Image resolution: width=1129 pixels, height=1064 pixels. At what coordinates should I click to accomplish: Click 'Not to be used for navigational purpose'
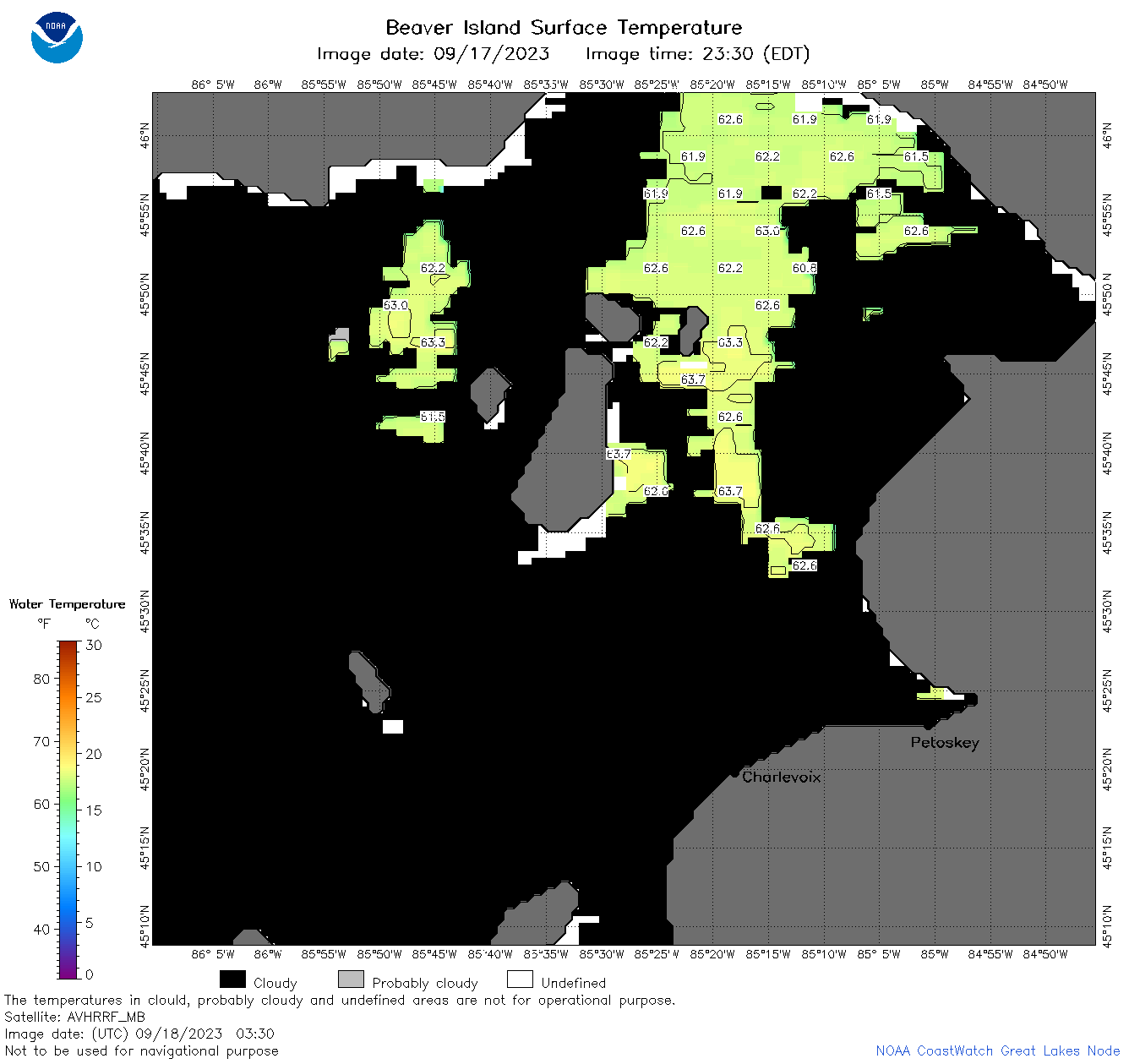pos(141,1050)
